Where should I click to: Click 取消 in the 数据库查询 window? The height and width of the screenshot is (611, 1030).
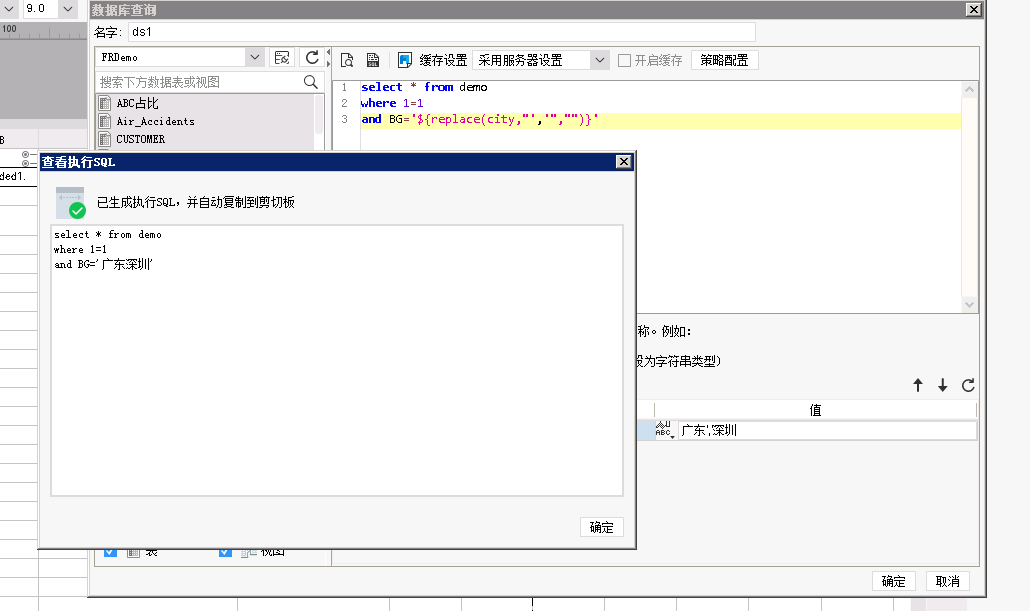pos(948,581)
